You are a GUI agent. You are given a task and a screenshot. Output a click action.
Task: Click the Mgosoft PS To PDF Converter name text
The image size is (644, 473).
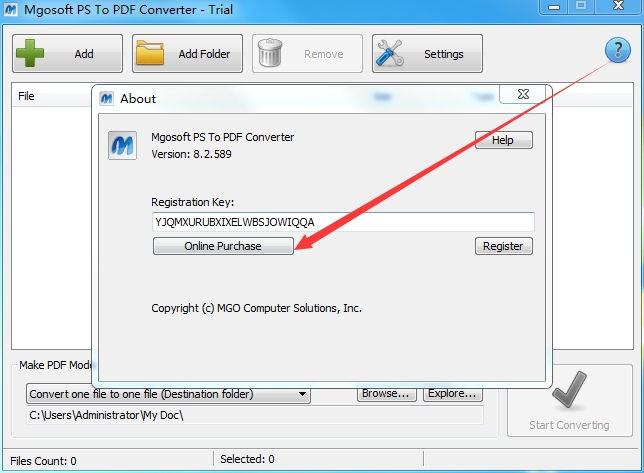tap(223, 137)
